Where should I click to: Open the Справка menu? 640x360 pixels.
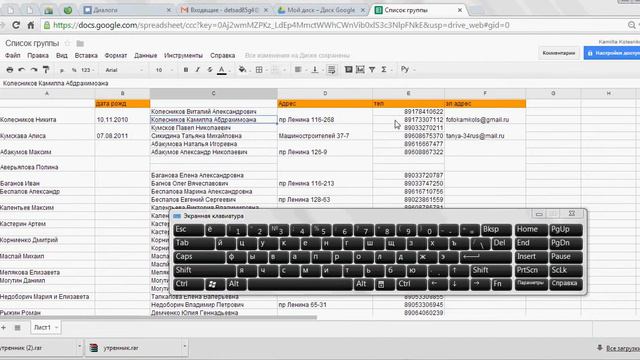pyautogui.click(x=222, y=56)
